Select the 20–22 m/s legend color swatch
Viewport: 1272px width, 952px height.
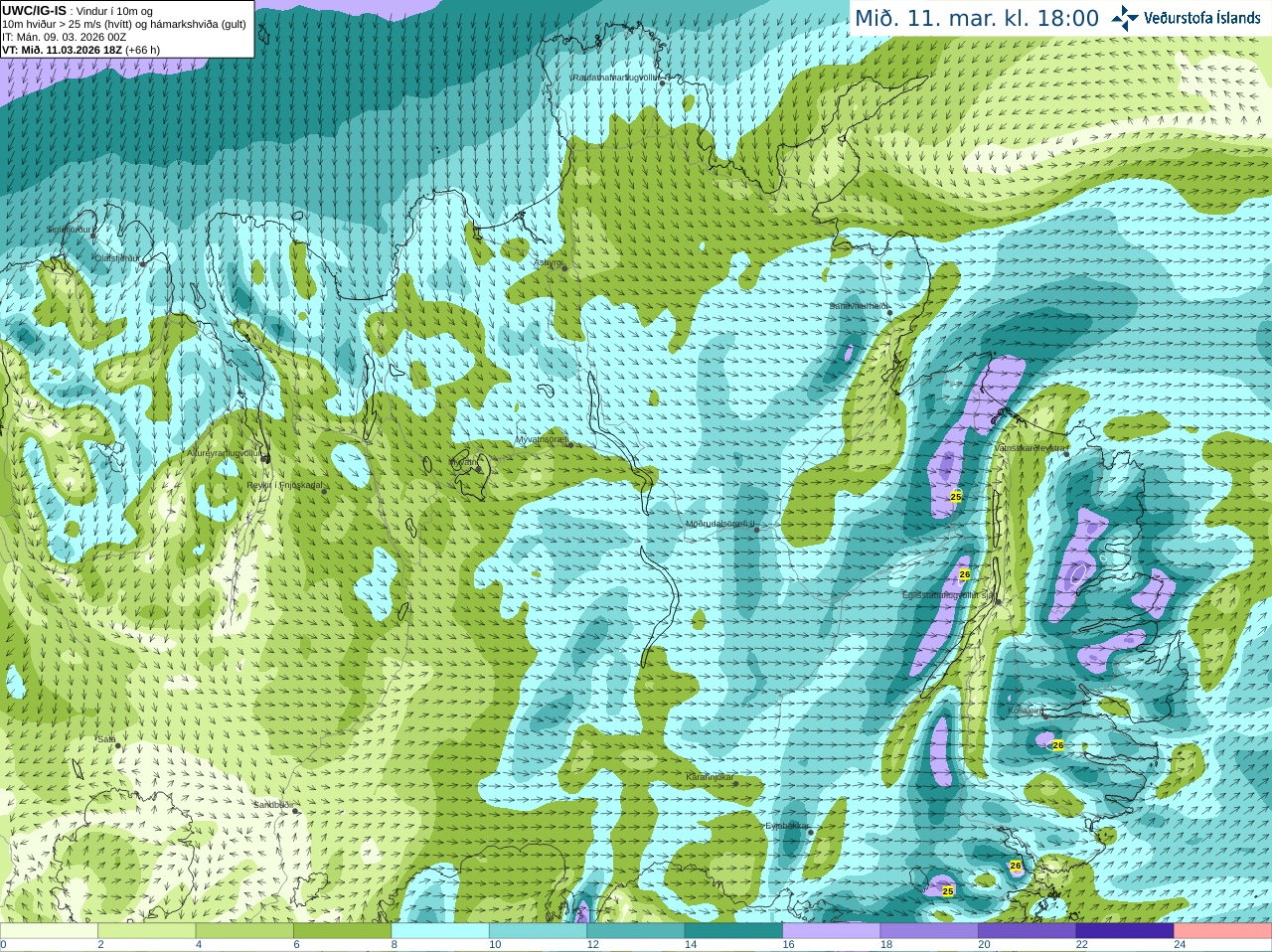coord(1028,931)
